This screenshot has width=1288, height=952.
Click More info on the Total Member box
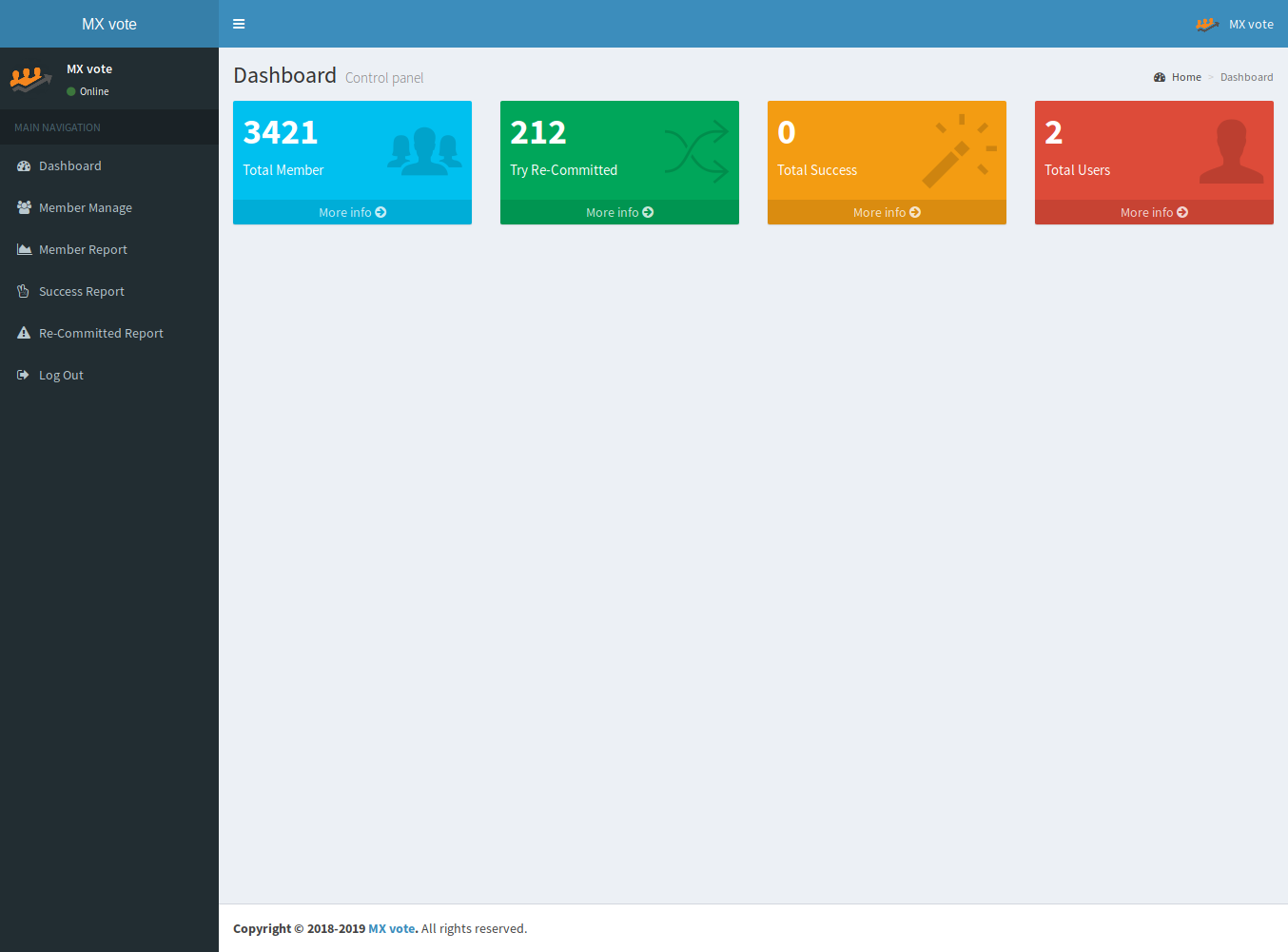pyautogui.click(x=352, y=212)
